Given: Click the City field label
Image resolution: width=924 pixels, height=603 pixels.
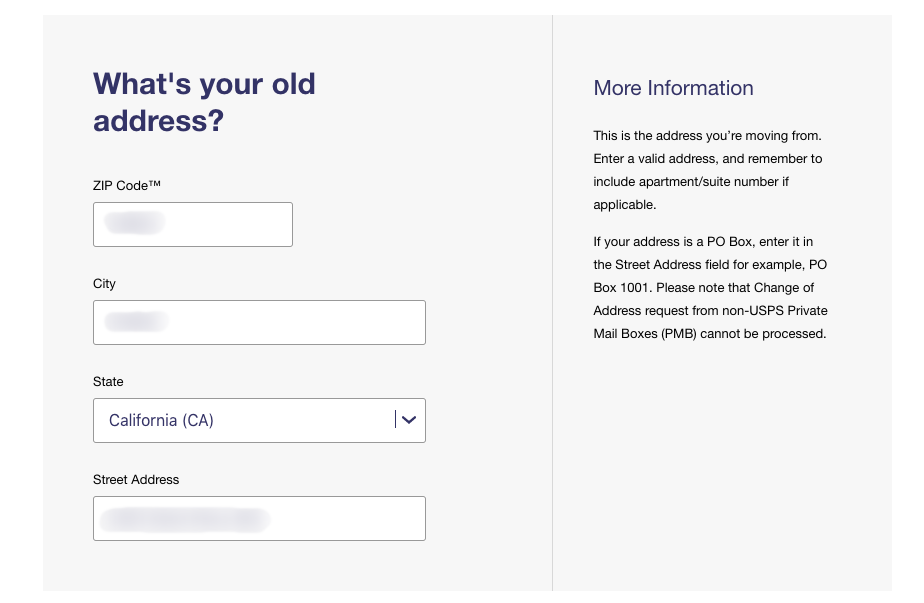Looking at the screenshot, I should [104, 284].
